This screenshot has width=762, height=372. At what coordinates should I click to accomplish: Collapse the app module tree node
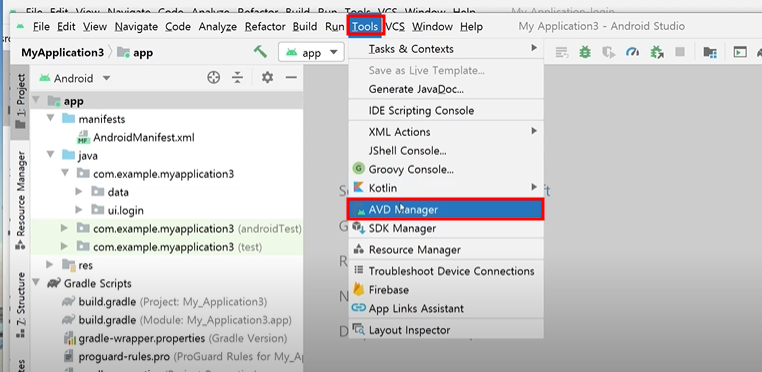click(x=36, y=101)
